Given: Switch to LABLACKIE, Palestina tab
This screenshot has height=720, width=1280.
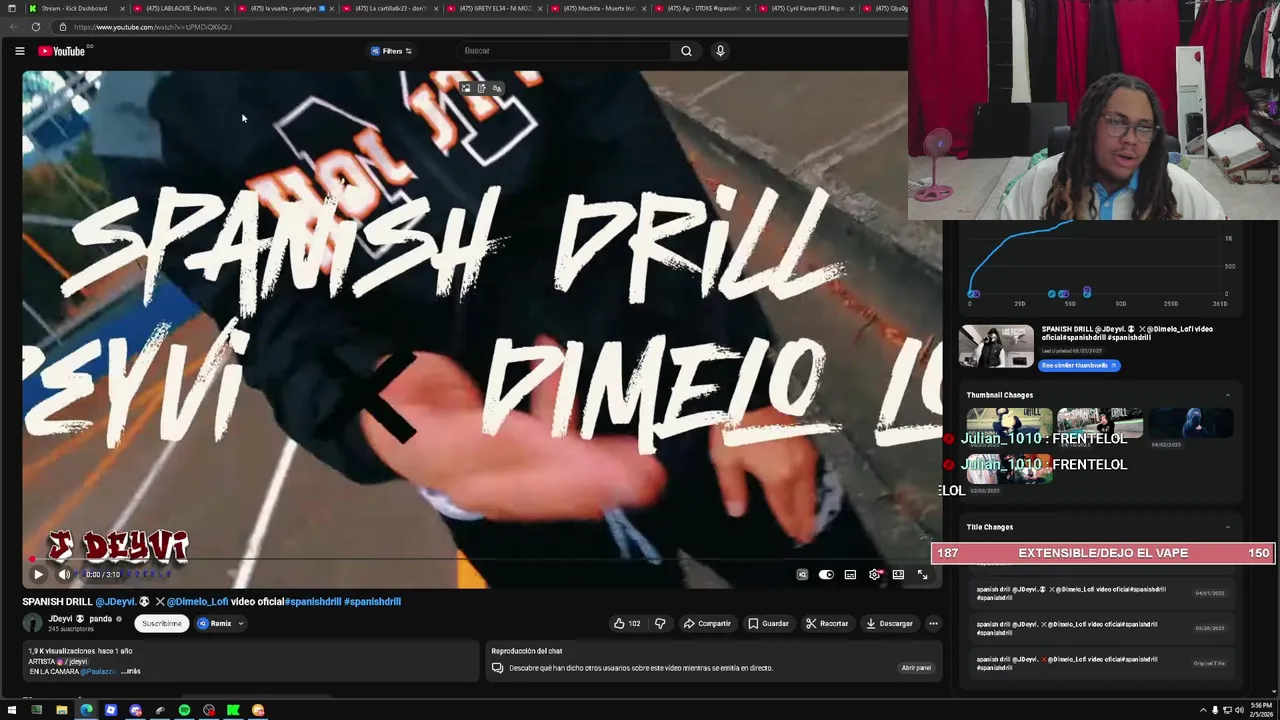Looking at the screenshot, I should click(182, 8).
